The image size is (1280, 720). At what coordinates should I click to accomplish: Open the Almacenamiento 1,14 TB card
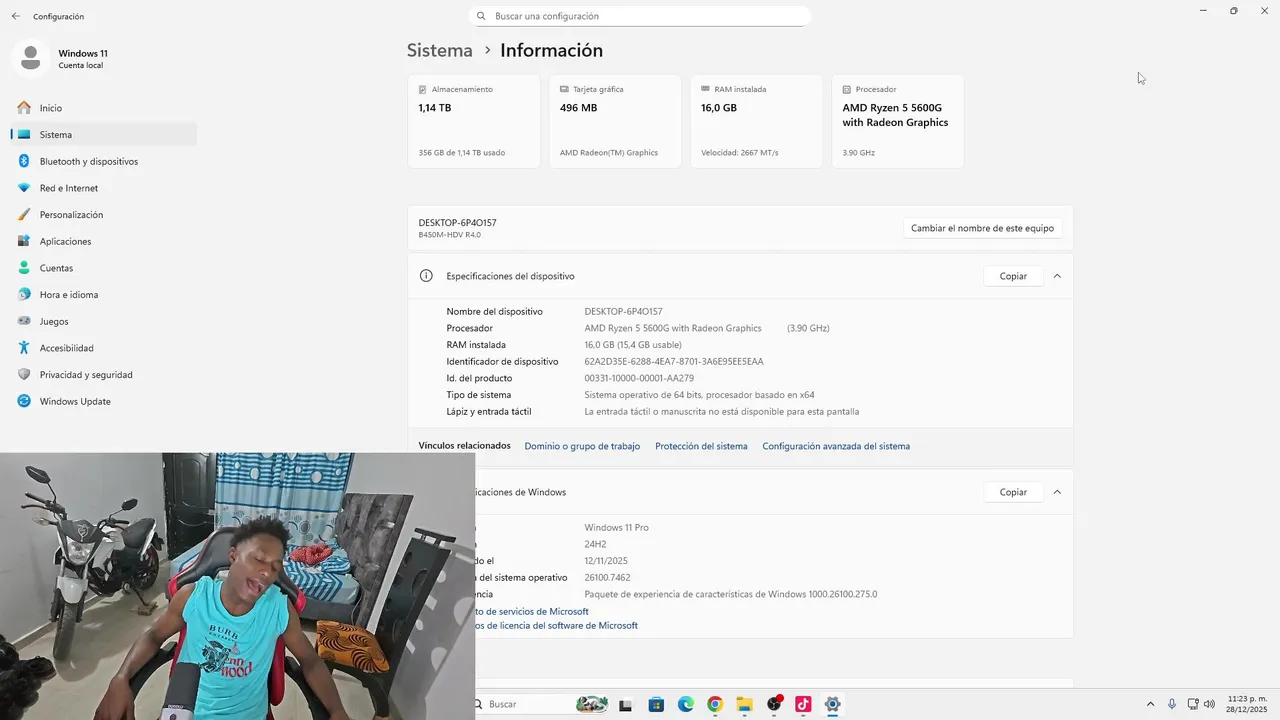tap(474, 121)
